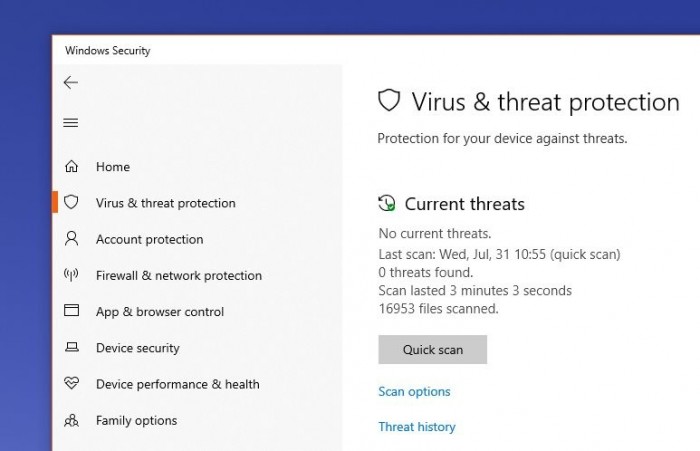The width and height of the screenshot is (700, 451).
Task: Select Device performance & health
Action: pos(177,384)
